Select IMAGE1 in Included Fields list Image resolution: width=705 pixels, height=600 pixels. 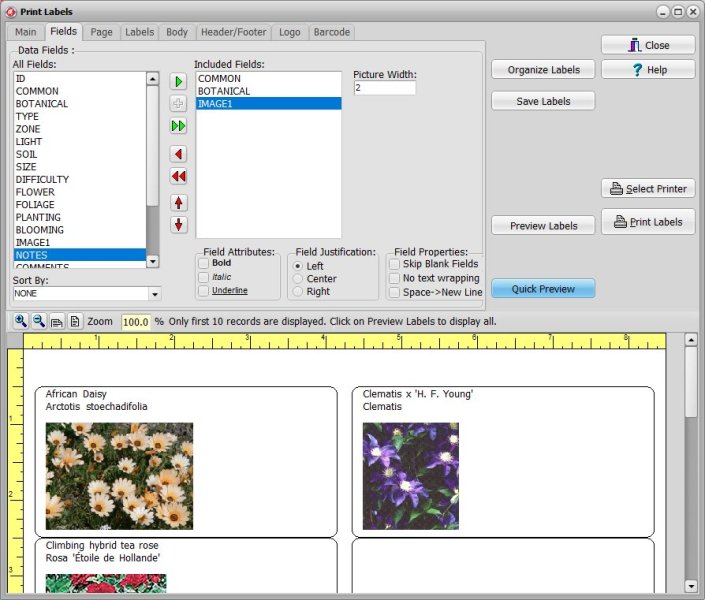[x=268, y=103]
